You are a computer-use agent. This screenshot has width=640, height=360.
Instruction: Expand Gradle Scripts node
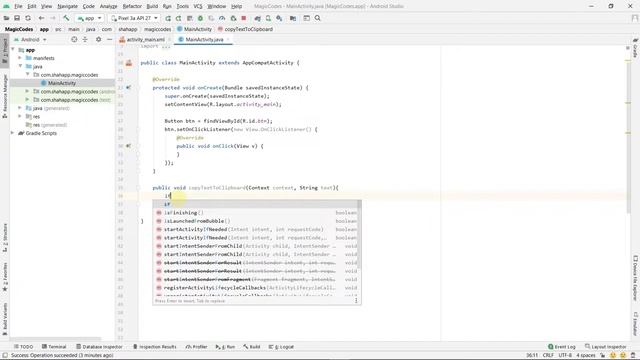point(13,133)
